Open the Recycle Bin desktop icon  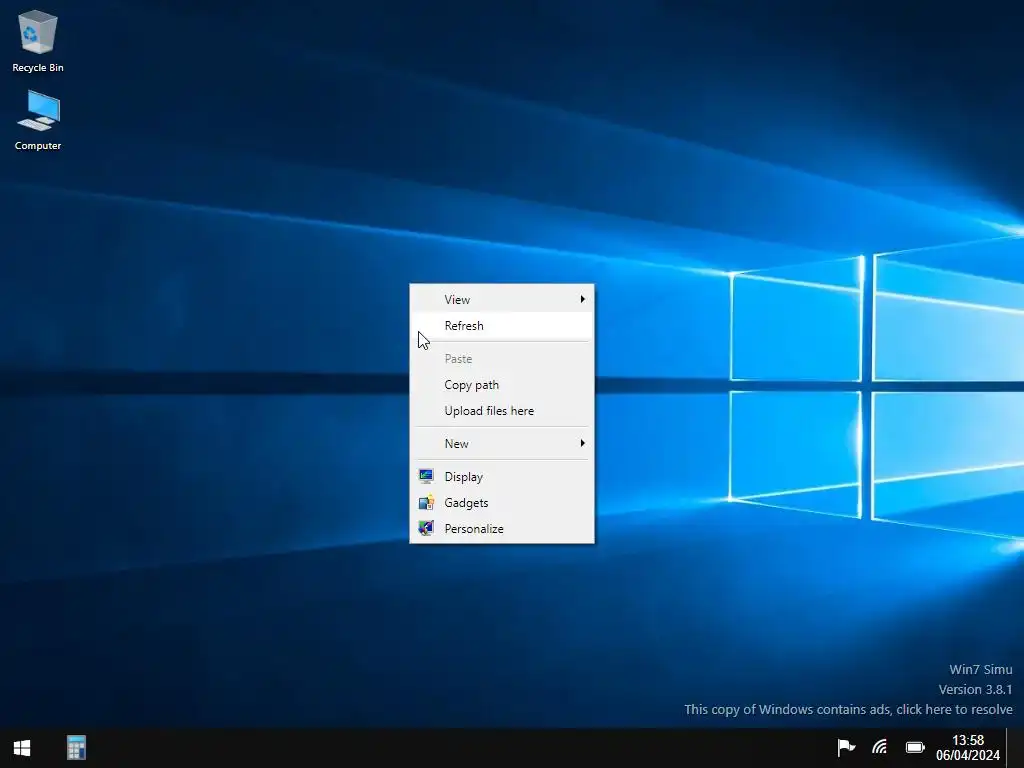[x=38, y=40]
